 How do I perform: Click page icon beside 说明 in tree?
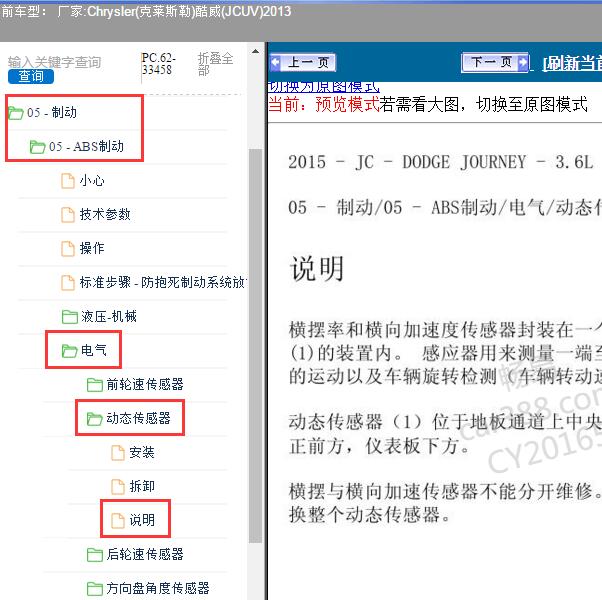118,521
